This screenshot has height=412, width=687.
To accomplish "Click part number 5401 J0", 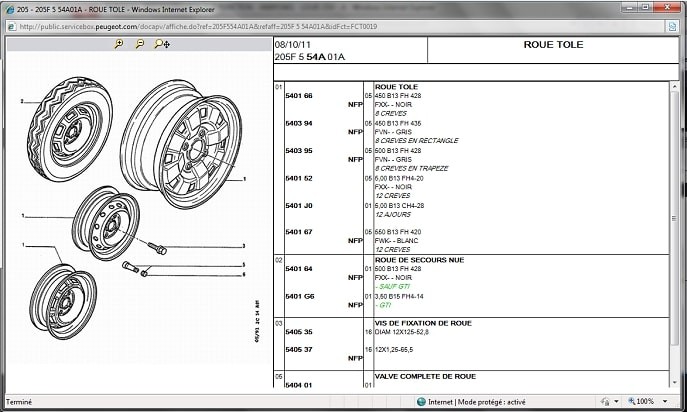I will pyautogui.click(x=299, y=205).
